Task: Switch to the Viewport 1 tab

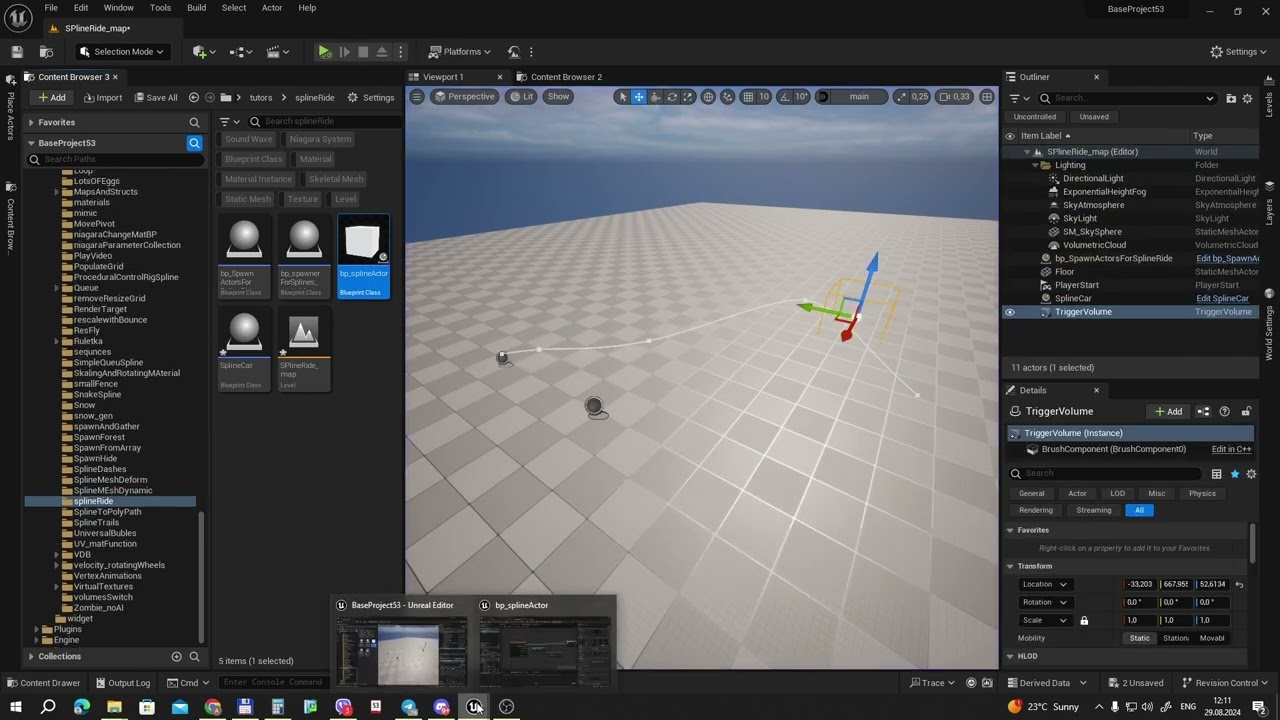Action: [443, 77]
